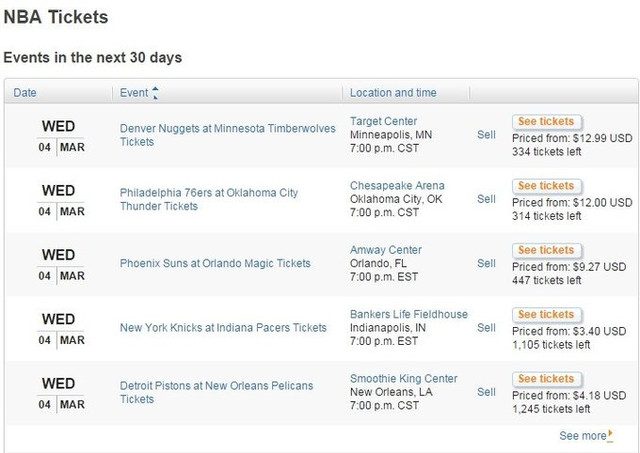Image resolution: width=640 pixels, height=453 pixels.
Task: Open the Target Center venue link
Action: 383,121
